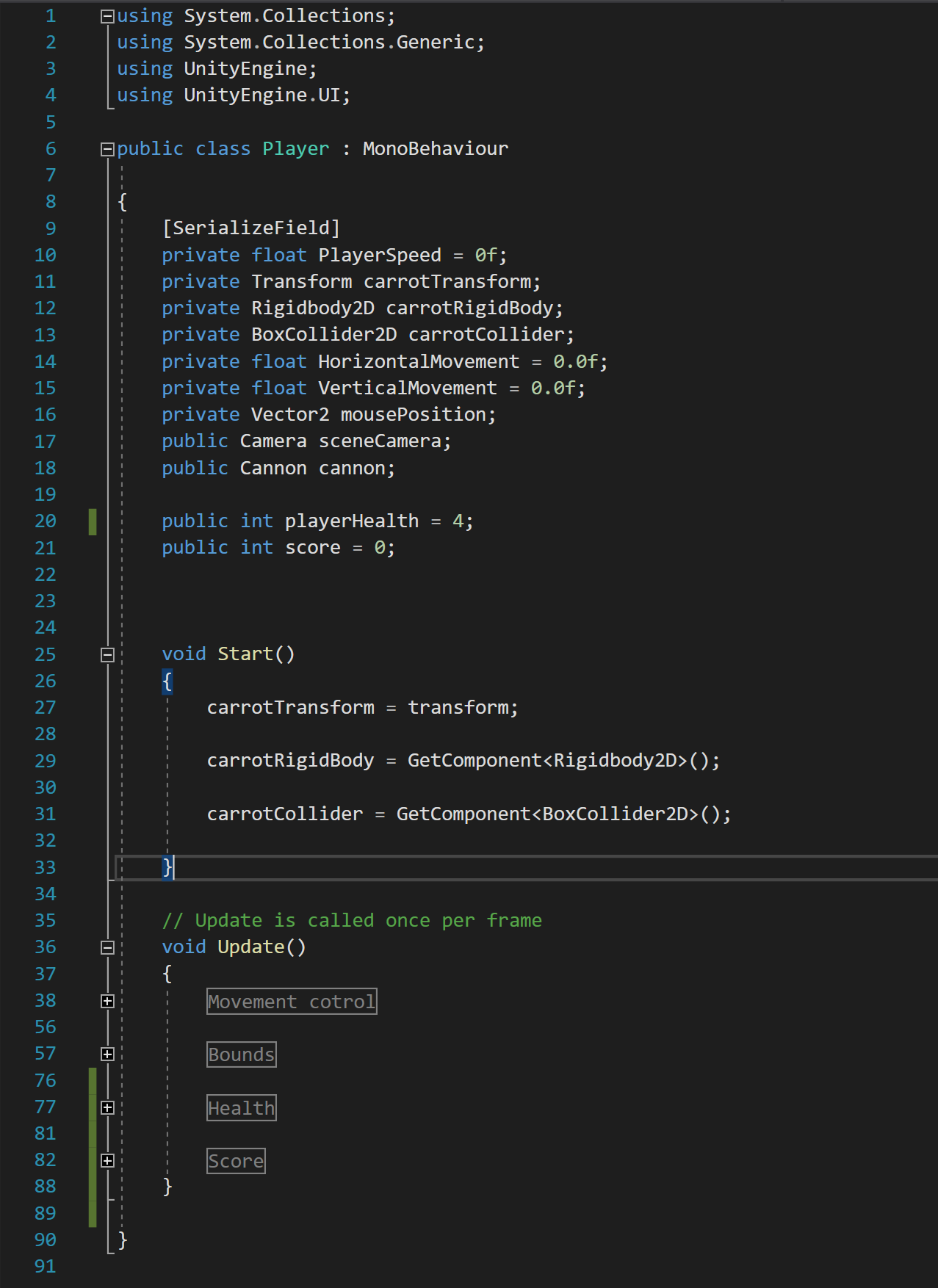This screenshot has height=1288, width=938.
Task: Click line number 33
Action: 45,868
